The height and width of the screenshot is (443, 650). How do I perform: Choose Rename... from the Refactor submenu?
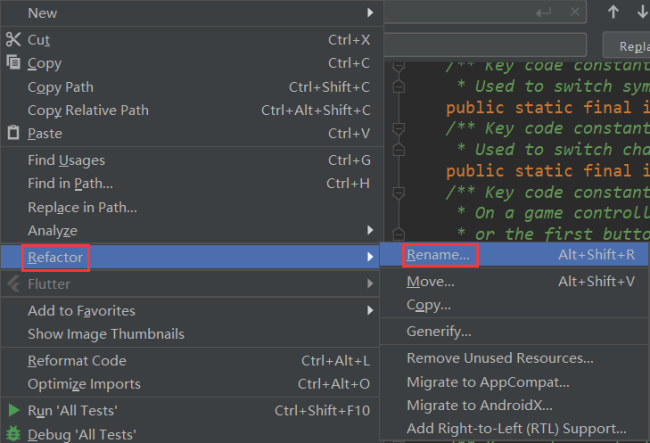(439, 255)
